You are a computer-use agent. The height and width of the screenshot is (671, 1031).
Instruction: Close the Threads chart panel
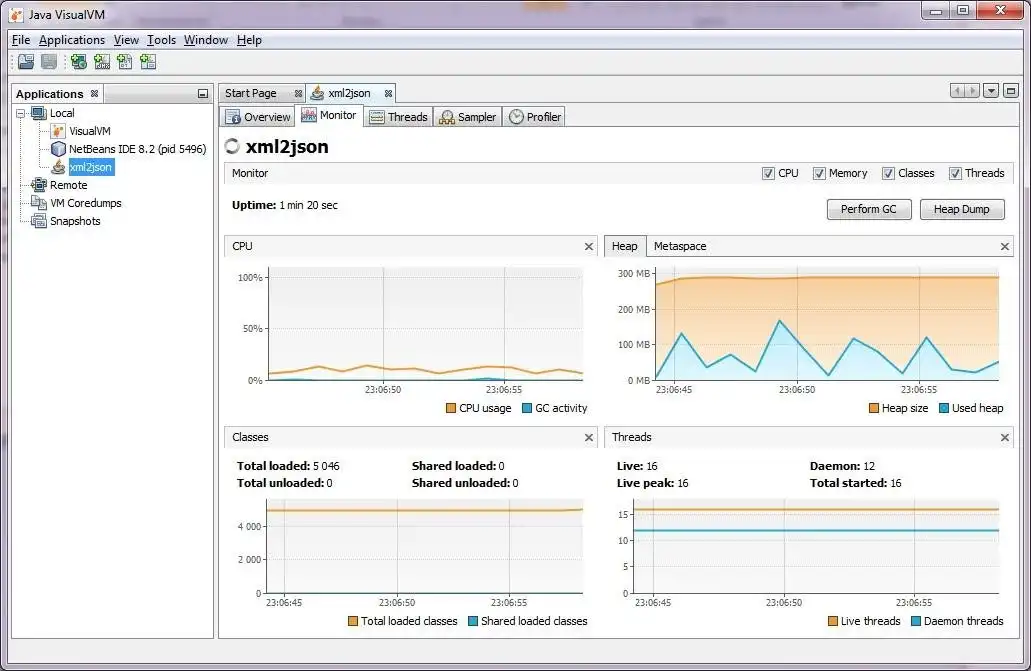[x=1005, y=437]
